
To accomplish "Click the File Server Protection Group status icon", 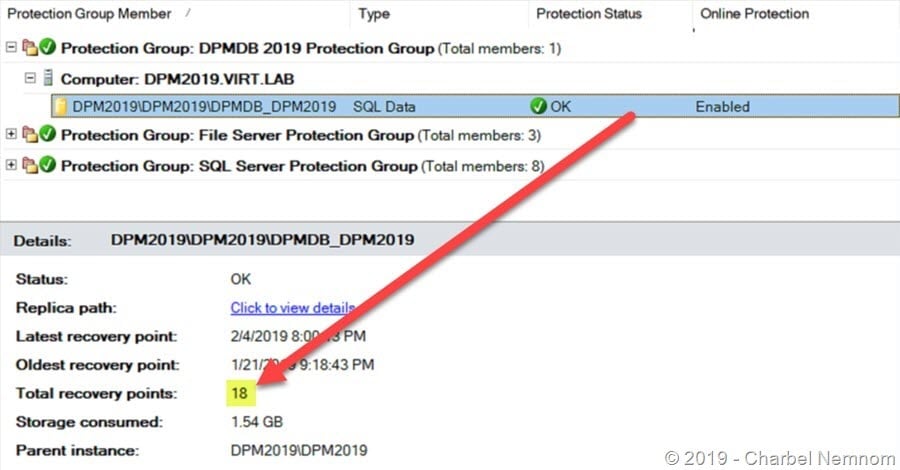I will pos(48,134).
